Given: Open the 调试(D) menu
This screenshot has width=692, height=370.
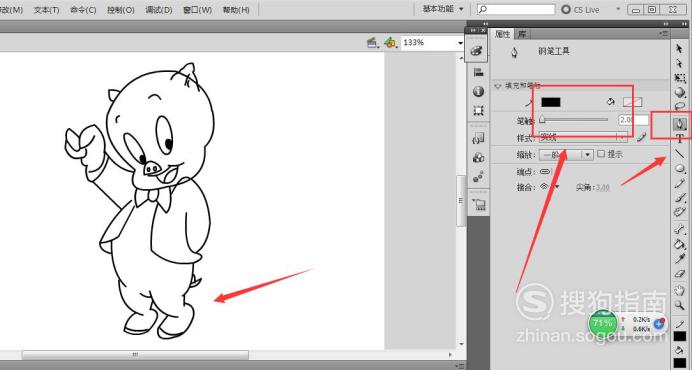Looking at the screenshot, I should pyautogui.click(x=159, y=10).
